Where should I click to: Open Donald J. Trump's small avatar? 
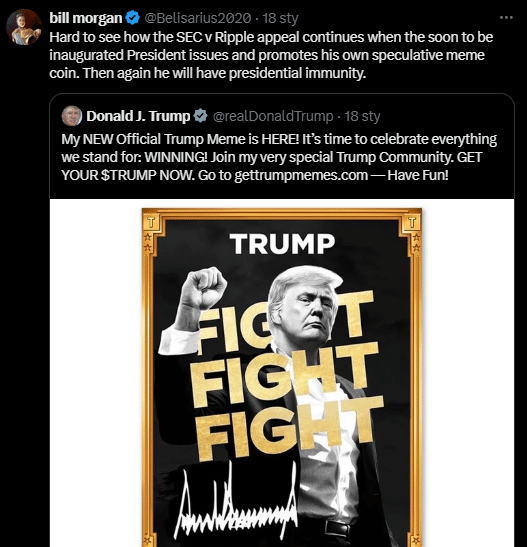pos(72,116)
